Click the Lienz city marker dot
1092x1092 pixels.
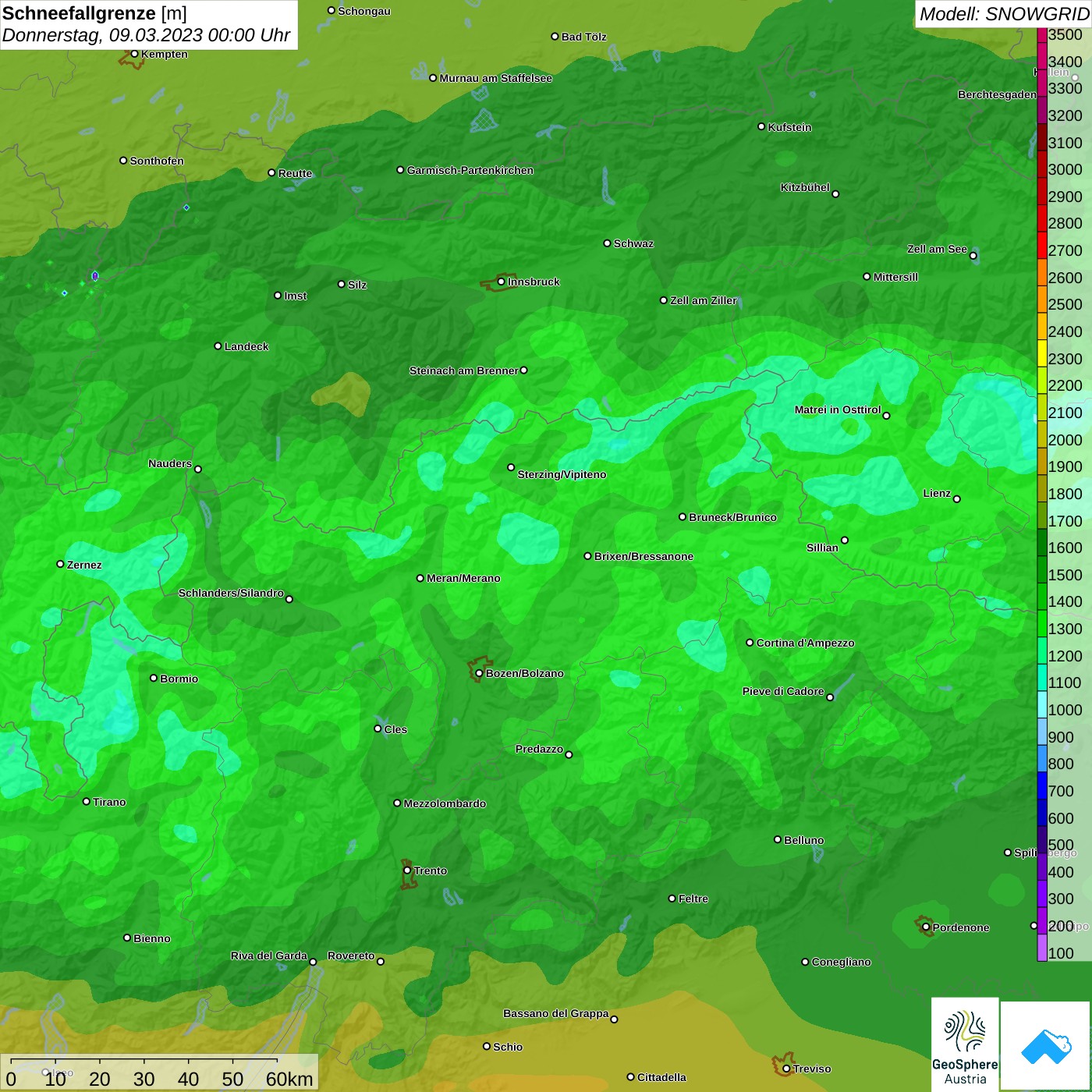click(957, 499)
